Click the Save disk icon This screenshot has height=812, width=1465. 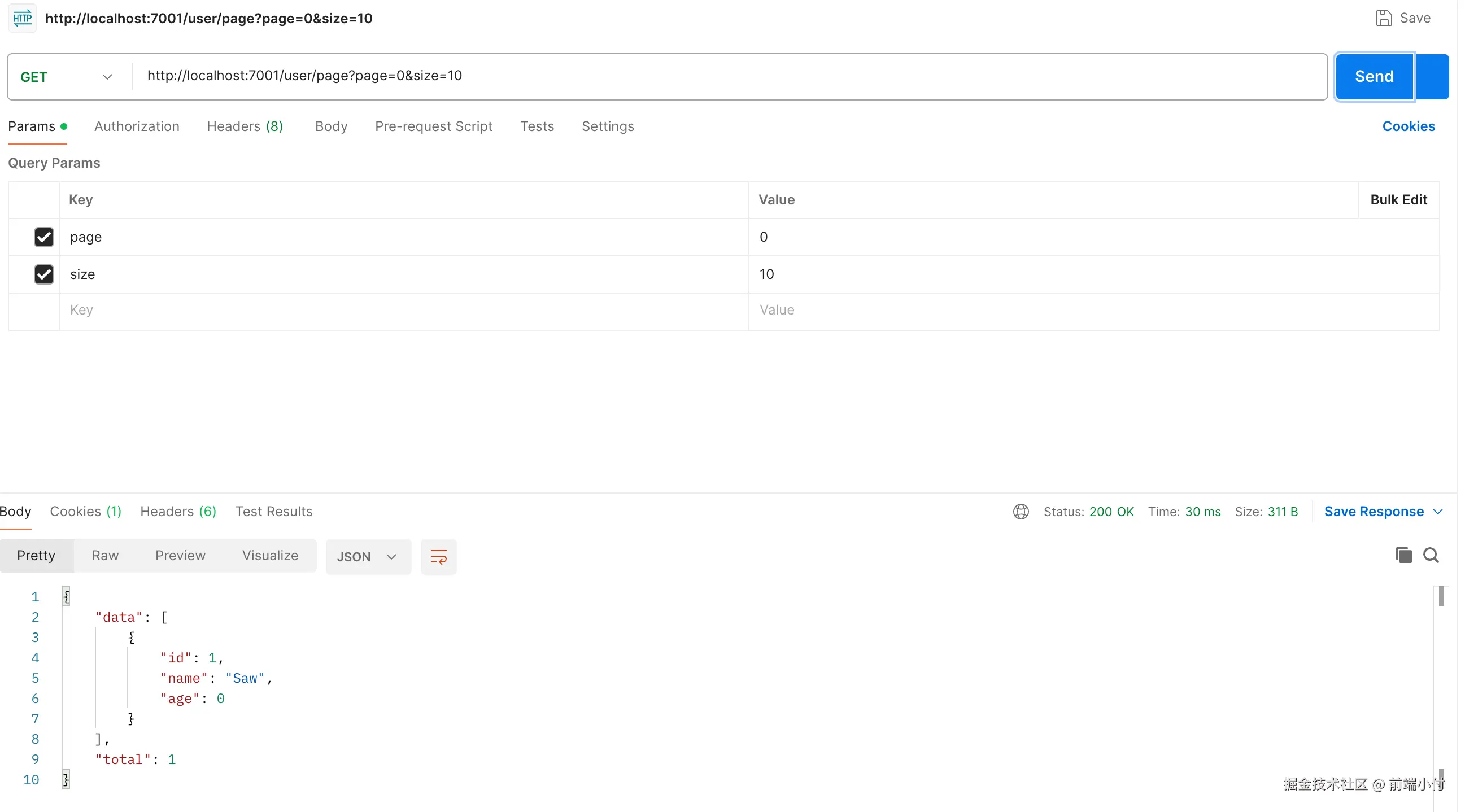point(1383,18)
